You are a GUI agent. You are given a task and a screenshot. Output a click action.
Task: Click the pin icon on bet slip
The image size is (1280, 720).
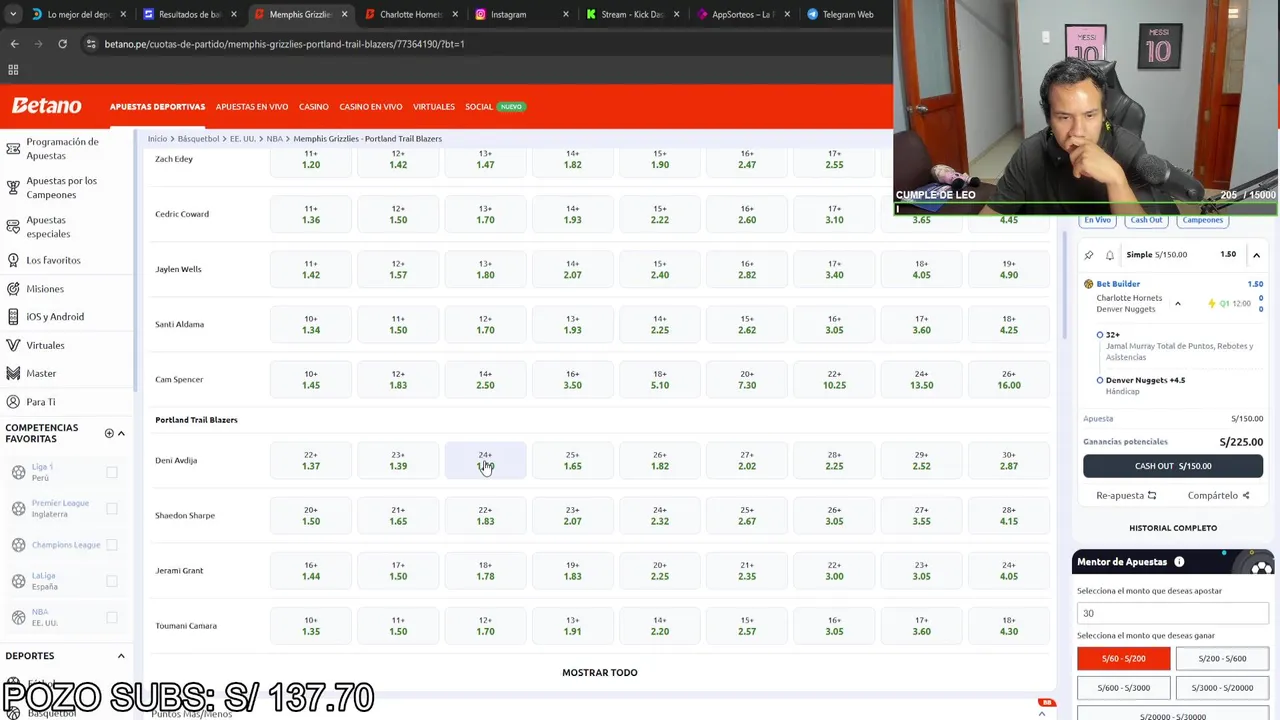point(1089,255)
